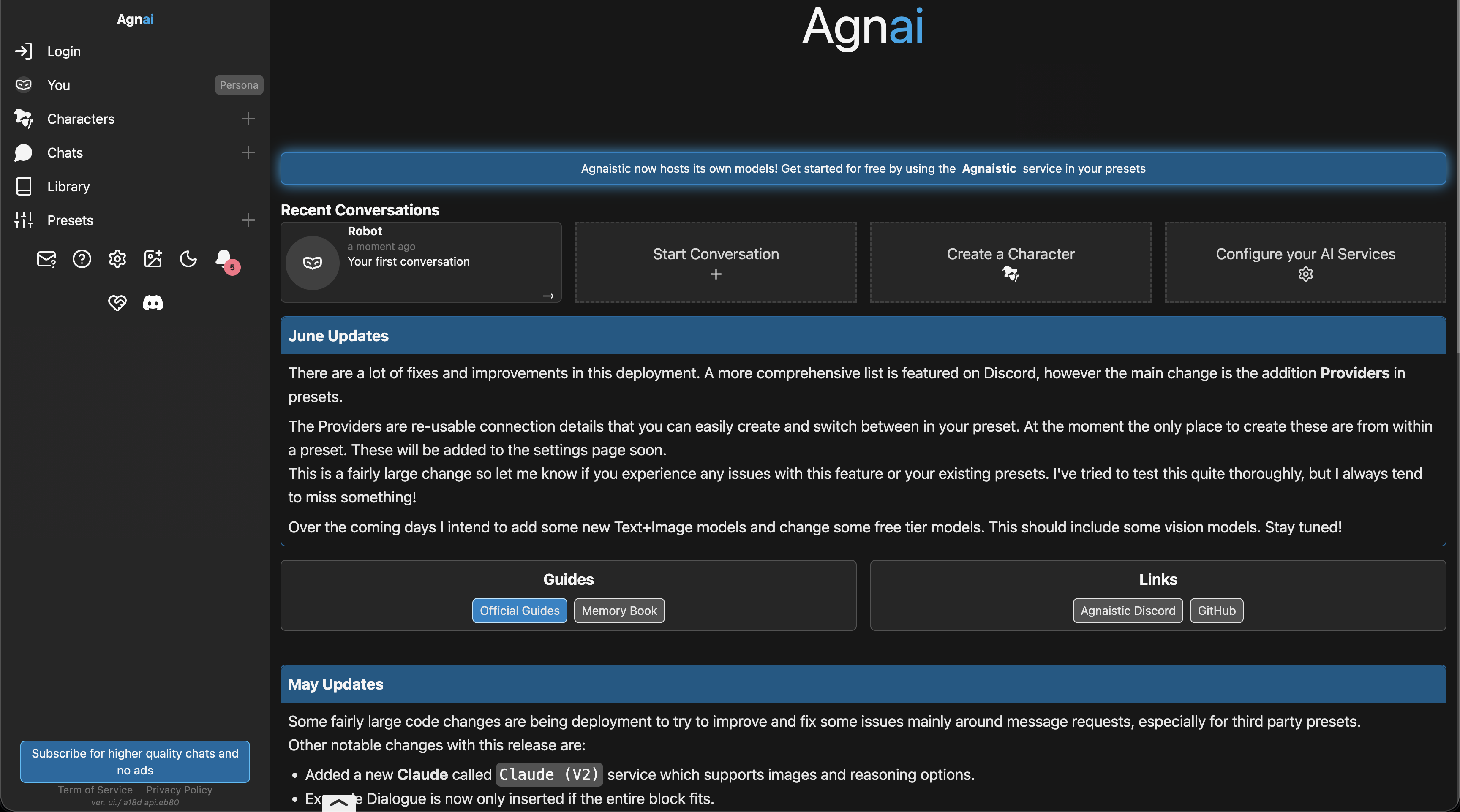This screenshot has height=812, width=1460.
Task: Click the mask icon beside You
Action: (23, 85)
